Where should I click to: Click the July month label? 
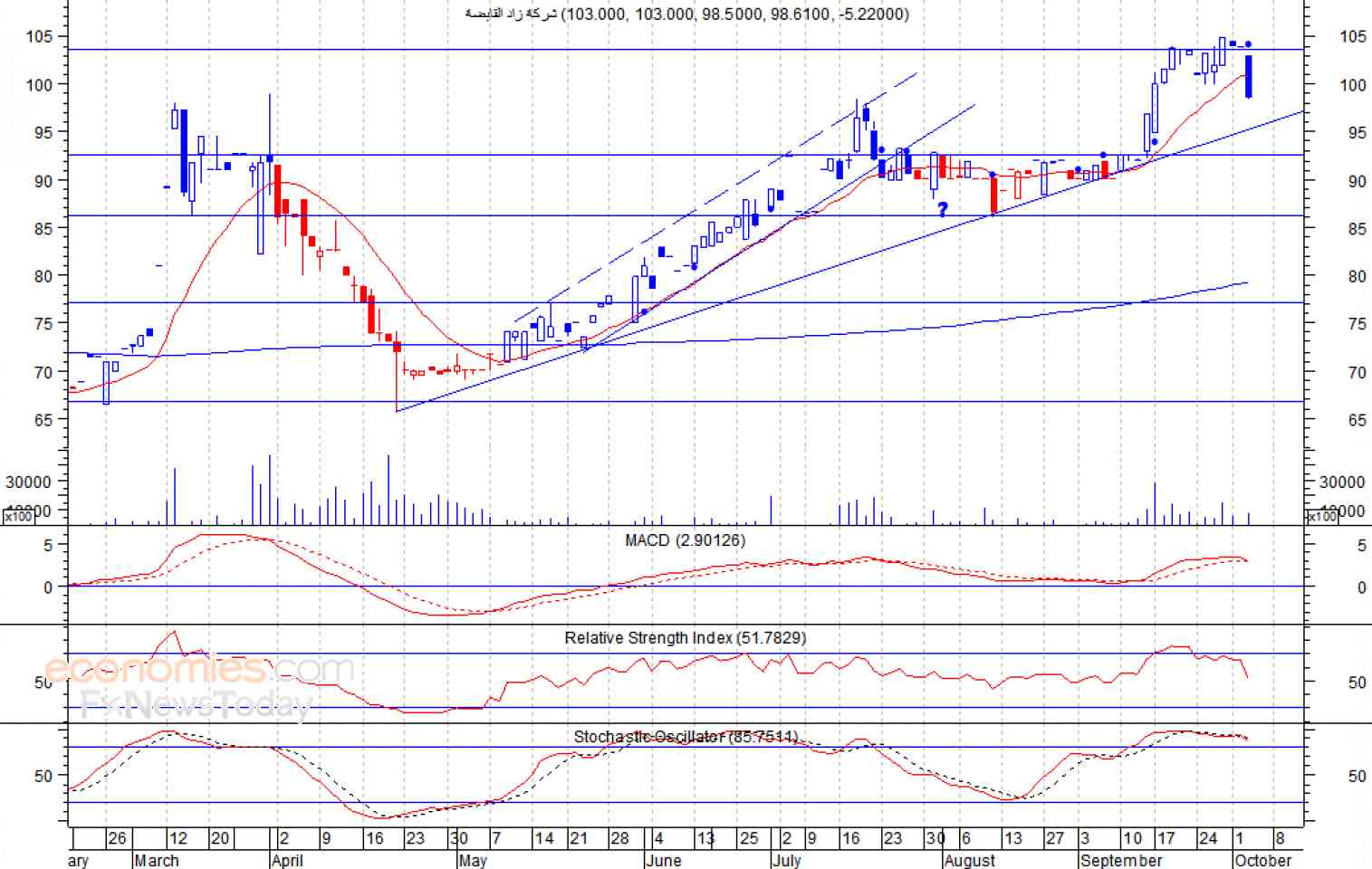click(x=787, y=860)
